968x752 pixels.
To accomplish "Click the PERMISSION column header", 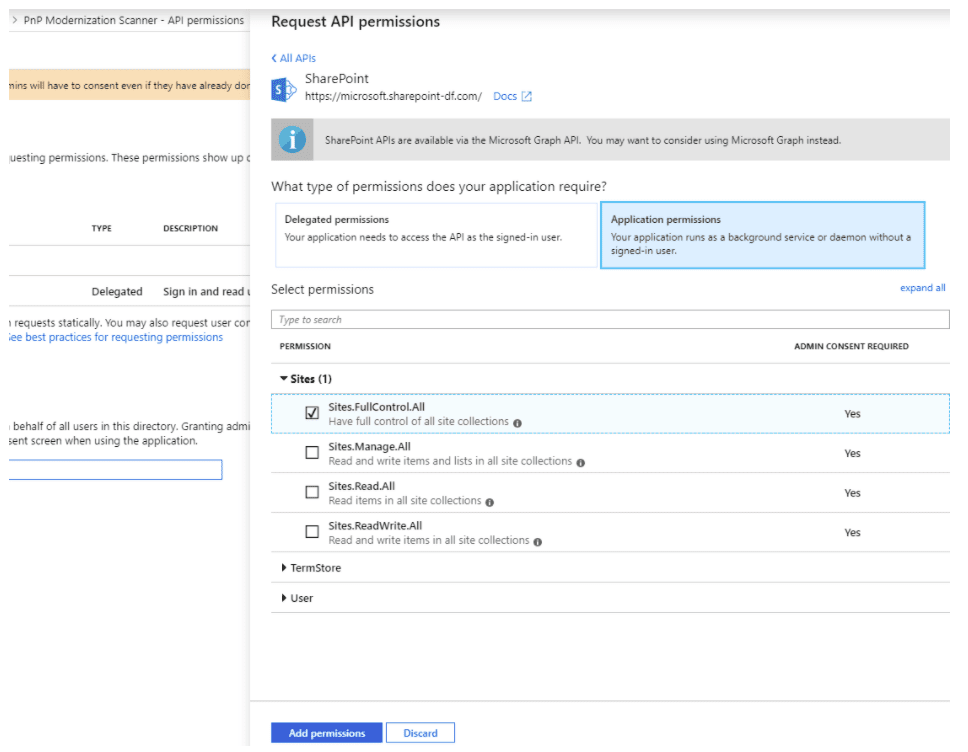I will (305, 346).
